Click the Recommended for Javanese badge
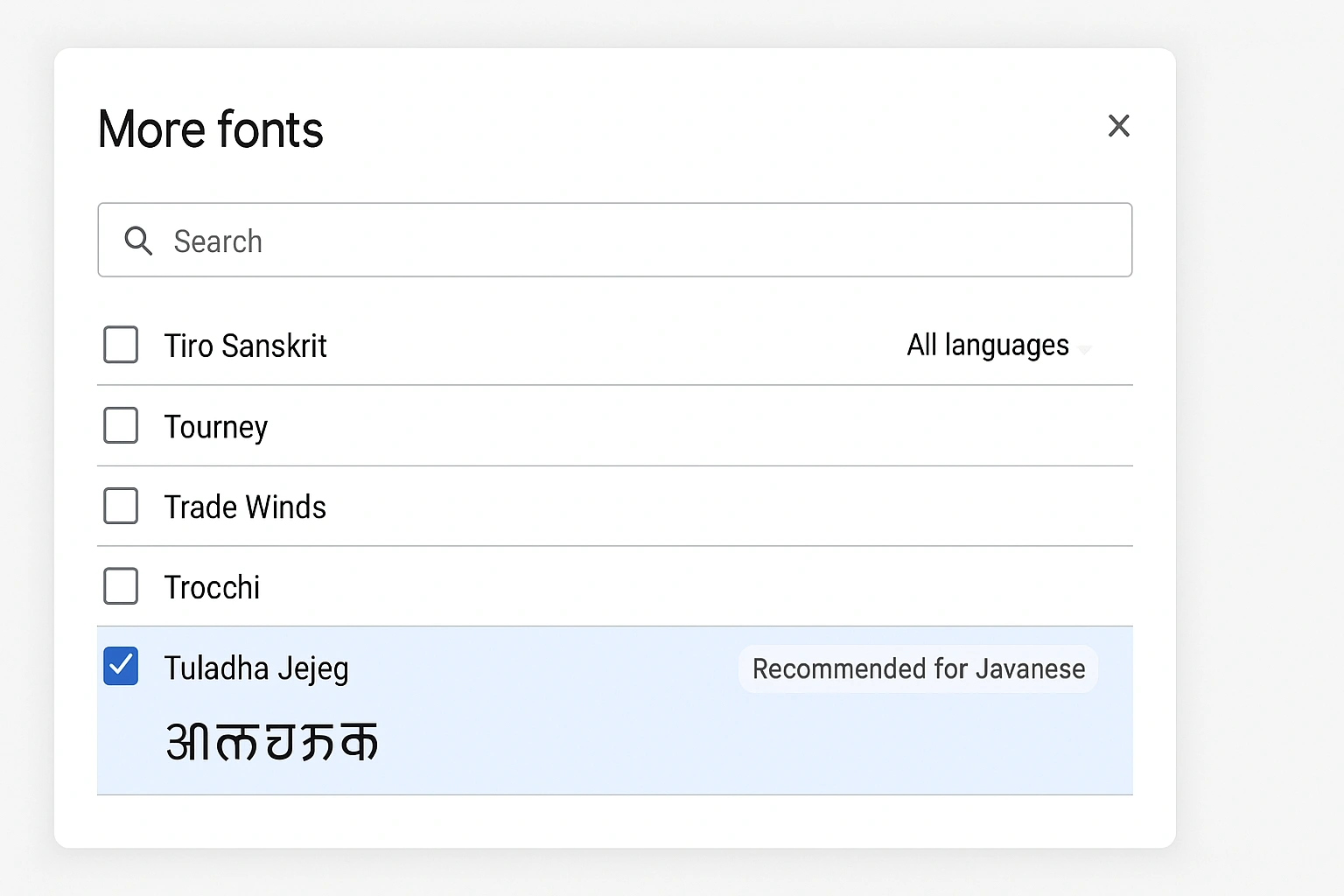Screen dimensions: 1344x896 (x=918, y=668)
